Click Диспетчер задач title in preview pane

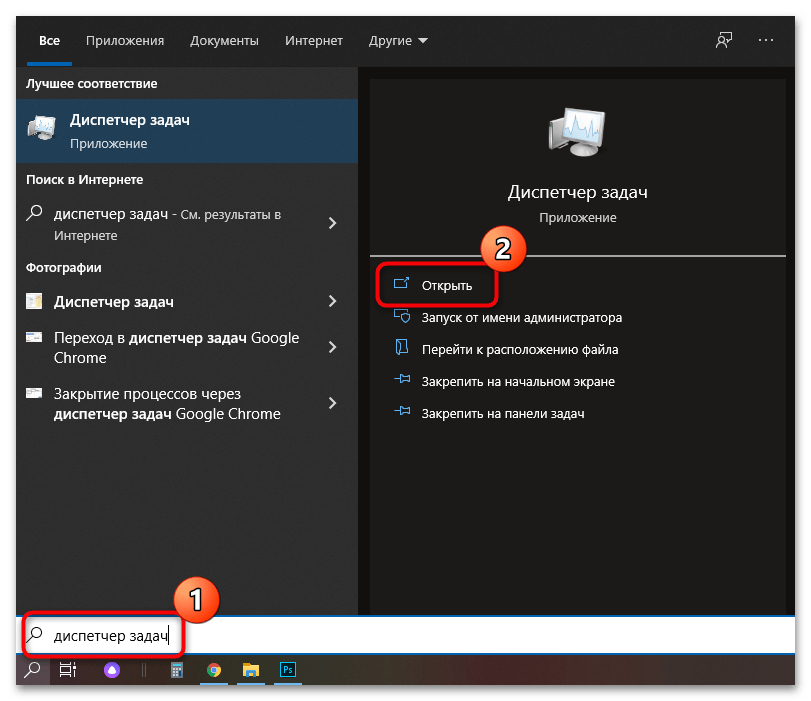pyautogui.click(x=578, y=192)
